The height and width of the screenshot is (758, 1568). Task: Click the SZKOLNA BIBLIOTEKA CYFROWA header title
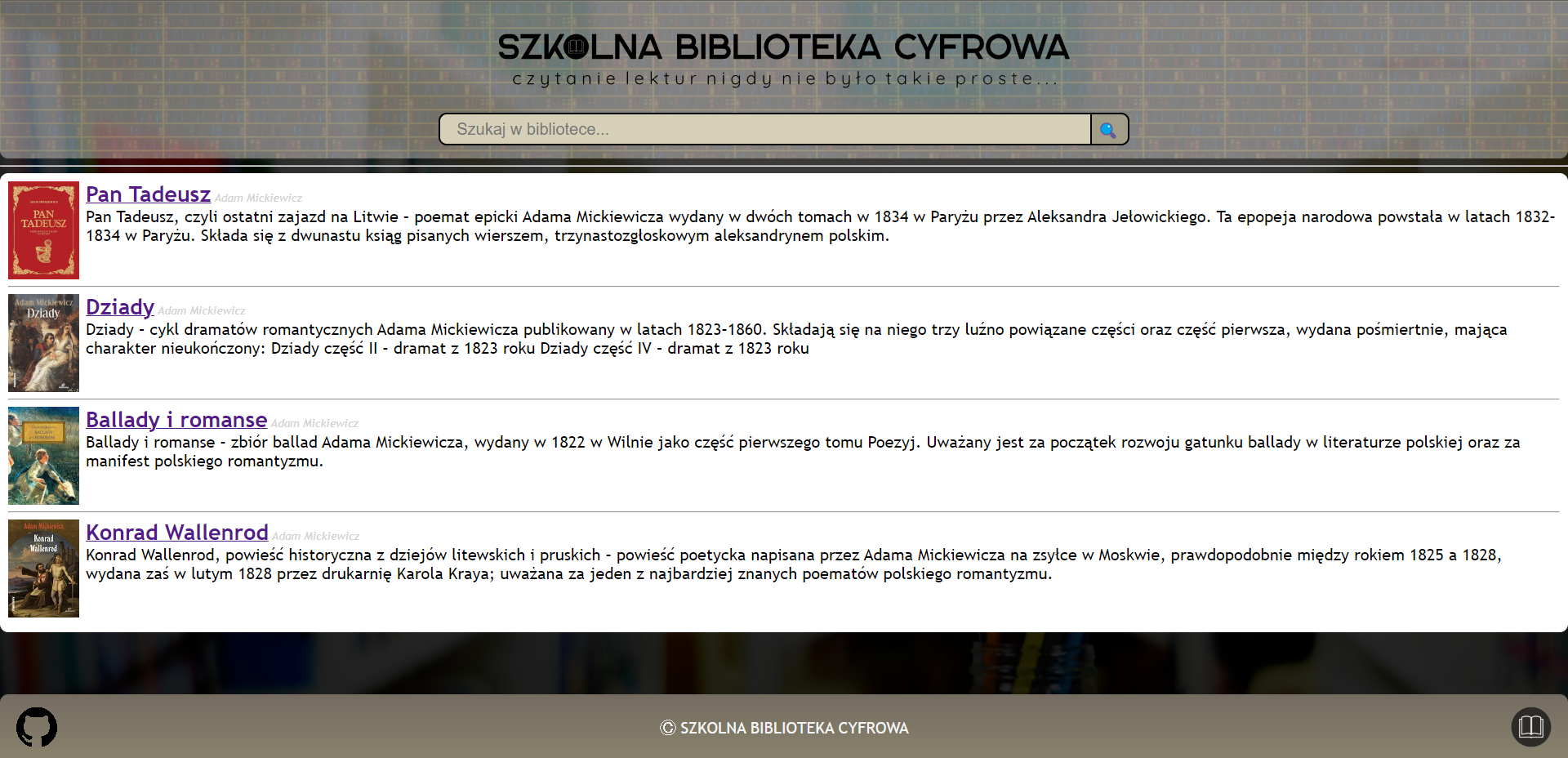coord(784,47)
